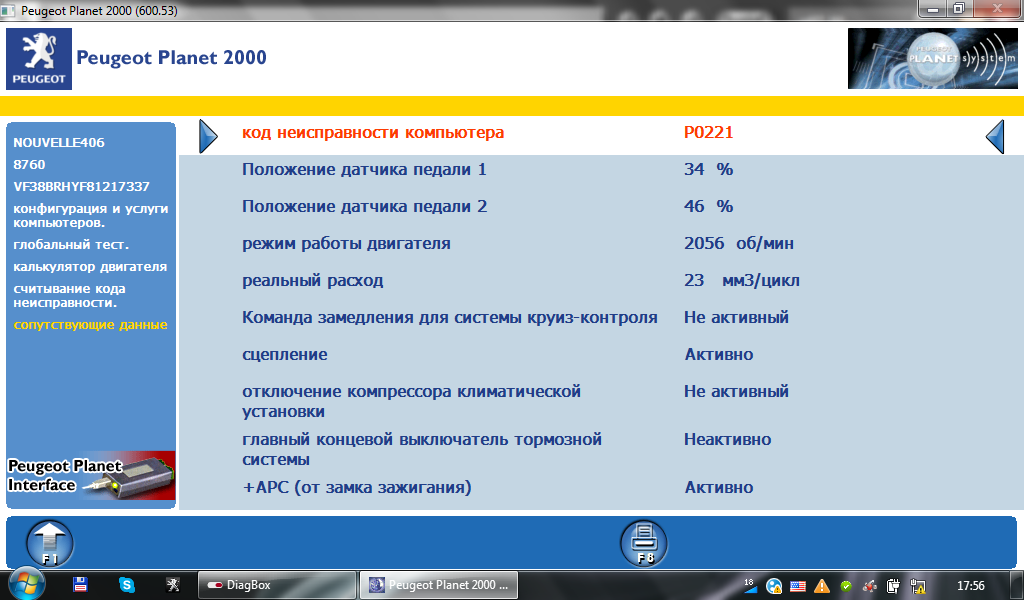Click 'сопутствующие данные' highlighted sidebar item
Screen dimensions: 1024x600
point(90,325)
